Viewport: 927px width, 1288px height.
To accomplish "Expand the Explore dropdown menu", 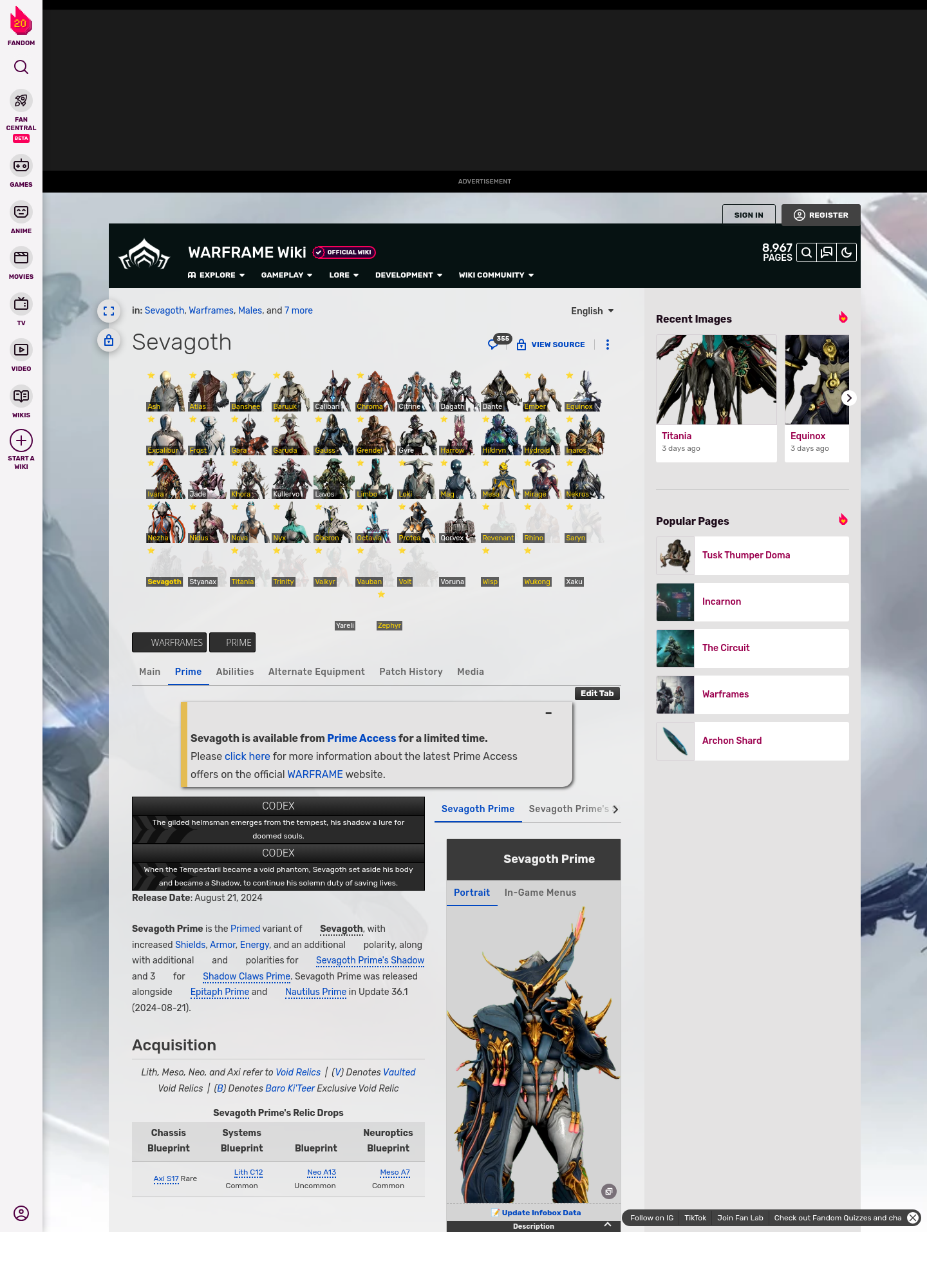I will [216, 275].
